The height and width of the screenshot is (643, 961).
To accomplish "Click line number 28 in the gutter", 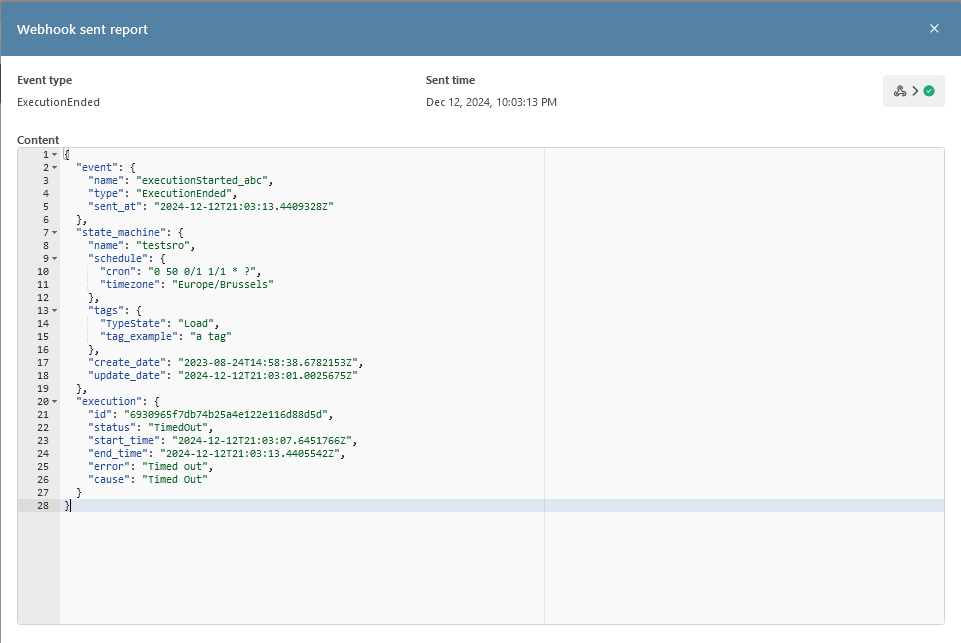I will click(42, 506).
